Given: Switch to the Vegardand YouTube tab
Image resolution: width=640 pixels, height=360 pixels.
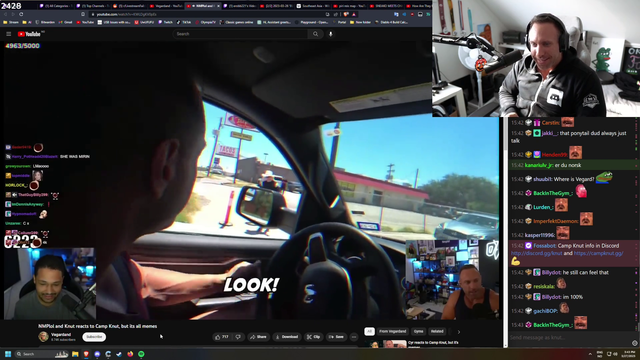Looking at the screenshot, I should tap(166, 6).
